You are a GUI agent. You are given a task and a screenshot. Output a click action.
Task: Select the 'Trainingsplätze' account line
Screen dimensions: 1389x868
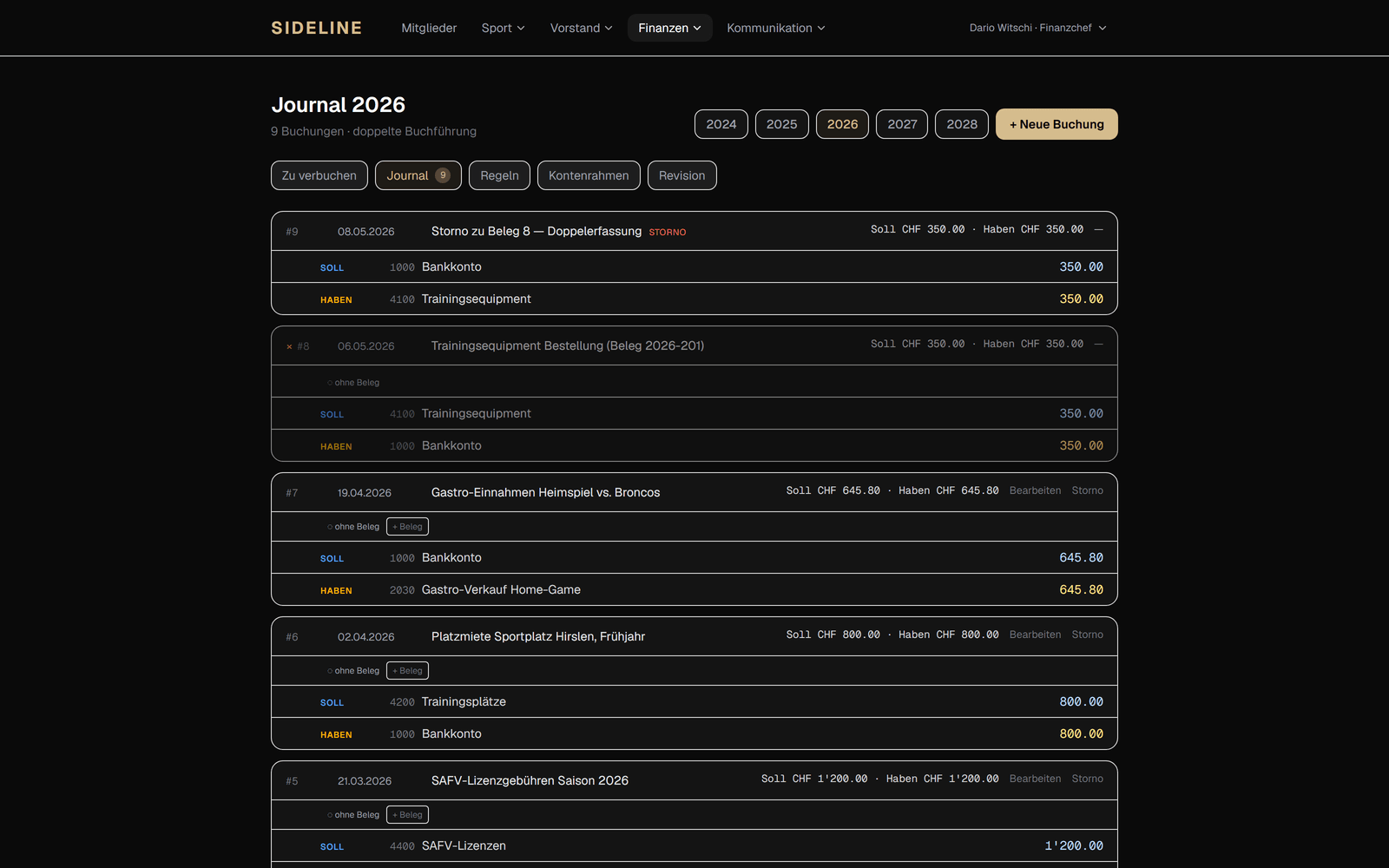pyautogui.click(x=694, y=701)
